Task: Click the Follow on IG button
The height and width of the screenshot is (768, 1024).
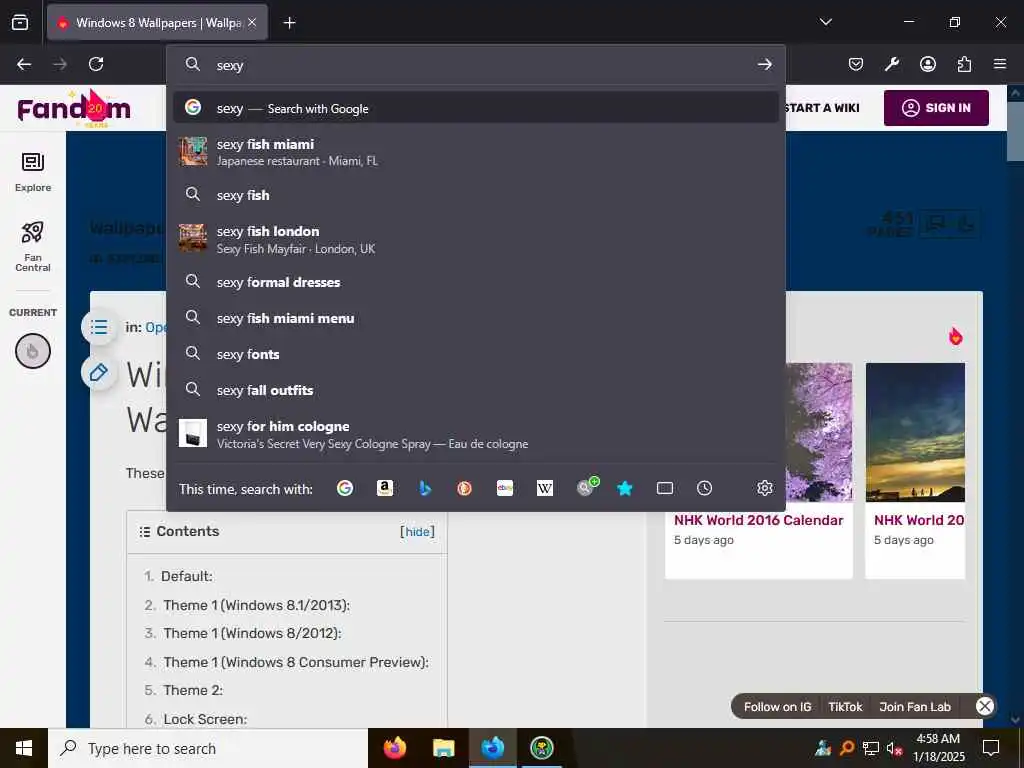Action: tap(777, 707)
